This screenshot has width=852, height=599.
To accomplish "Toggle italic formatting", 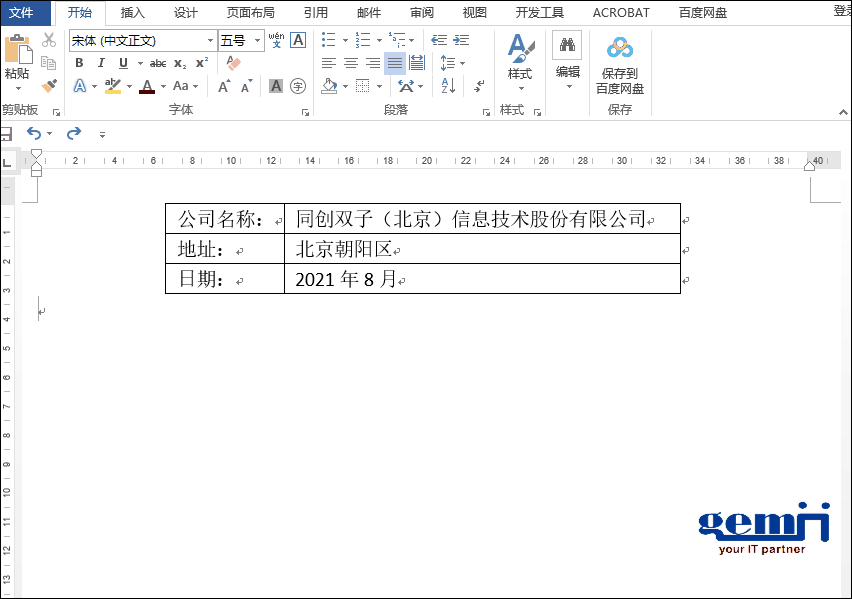I will (101, 63).
